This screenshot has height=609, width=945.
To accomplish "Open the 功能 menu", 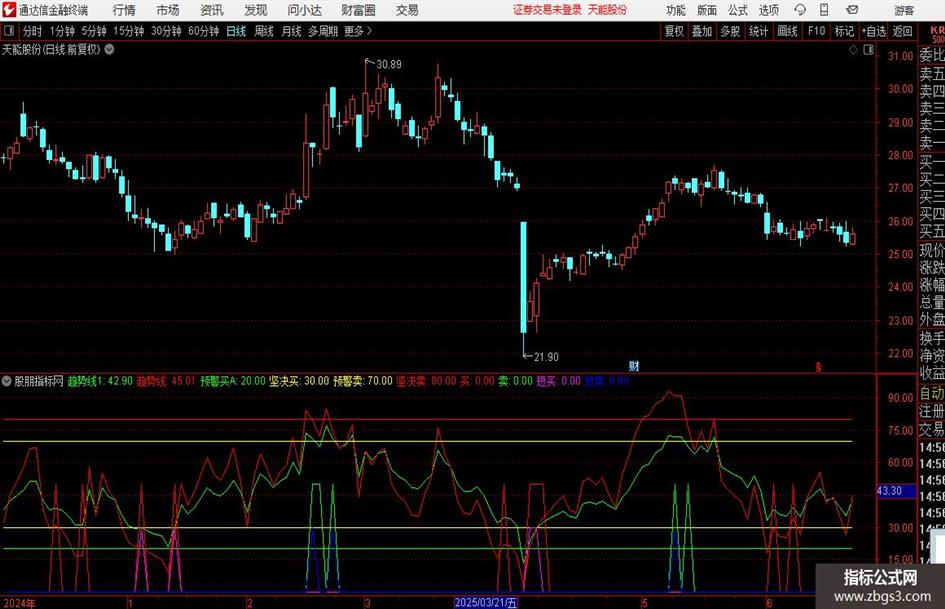I will coord(676,10).
